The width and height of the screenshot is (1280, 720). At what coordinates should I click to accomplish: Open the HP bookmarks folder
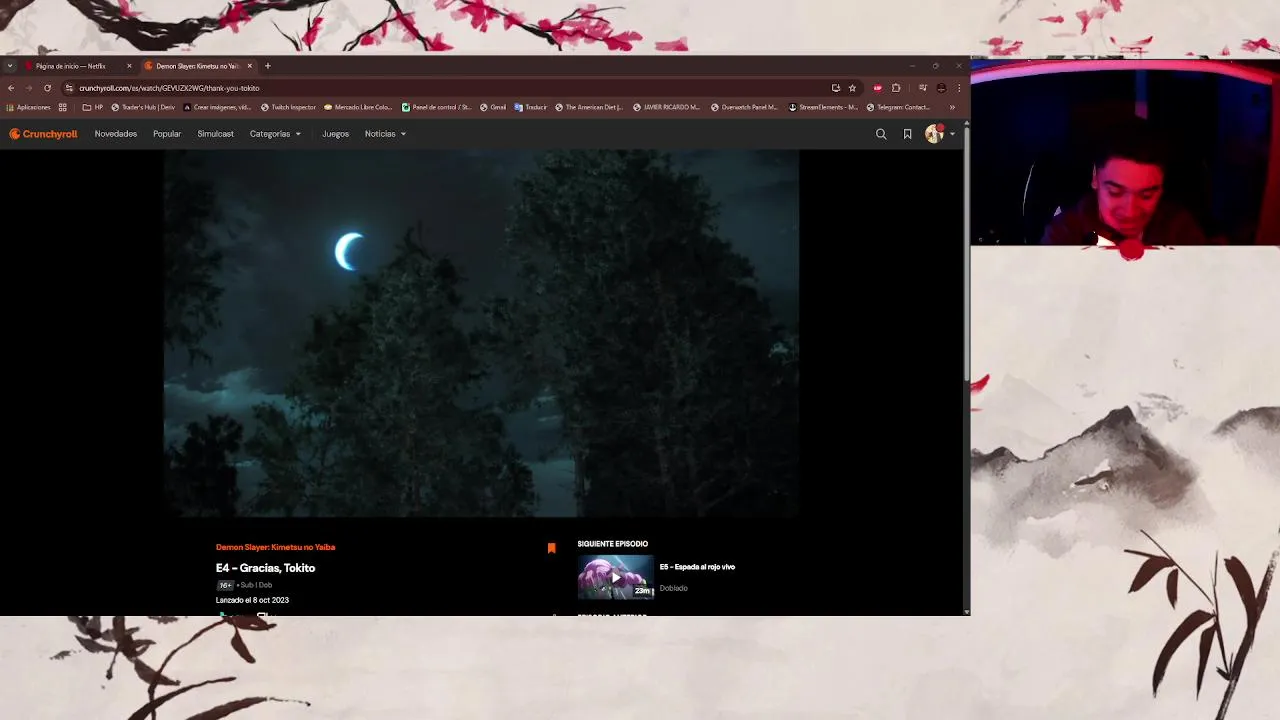tap(93, 107)
